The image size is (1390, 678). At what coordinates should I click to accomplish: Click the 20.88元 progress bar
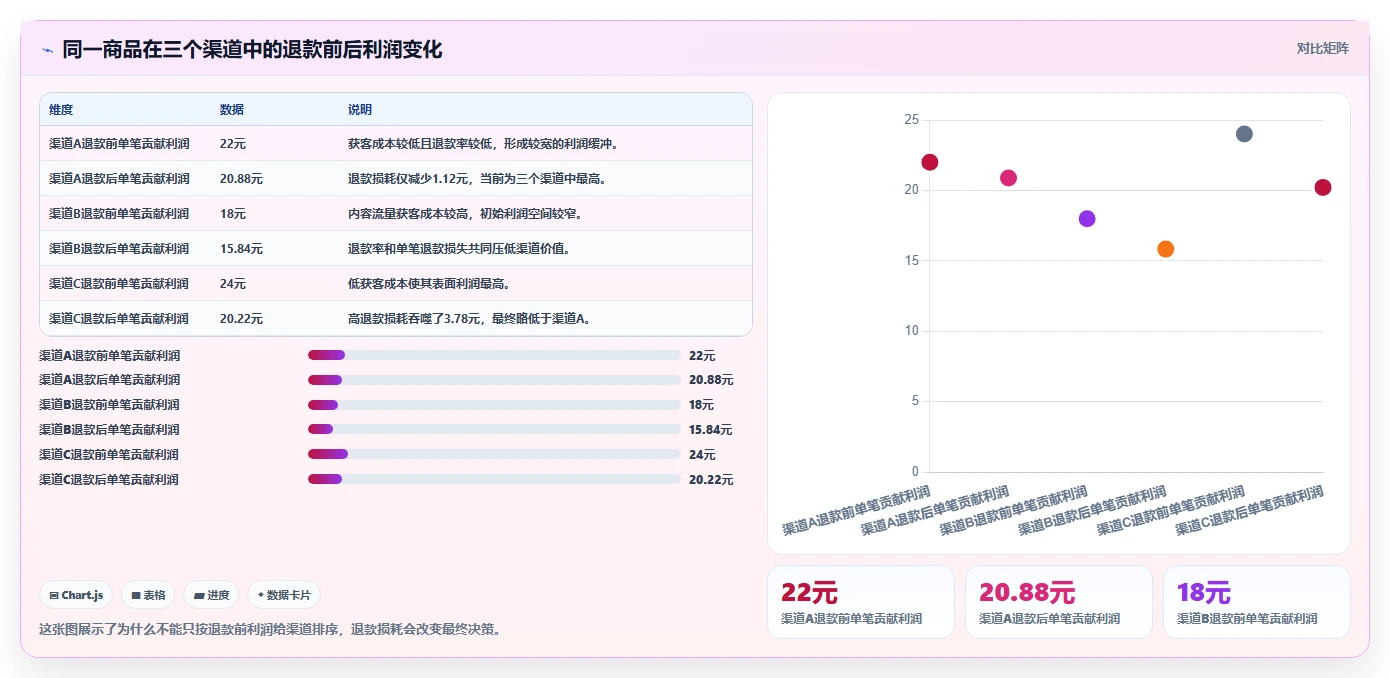click(x=494, y=380)
